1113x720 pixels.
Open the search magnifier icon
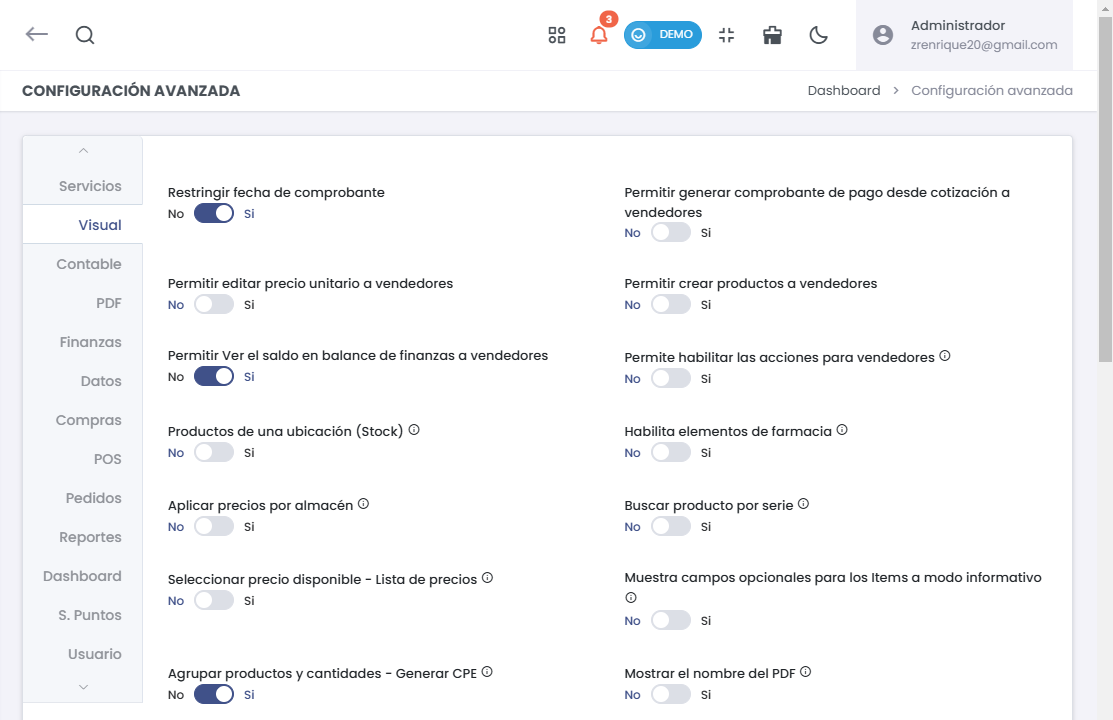point(85,35)
